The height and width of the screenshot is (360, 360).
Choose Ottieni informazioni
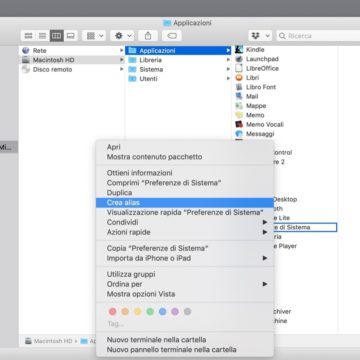[x=185, y=173]
